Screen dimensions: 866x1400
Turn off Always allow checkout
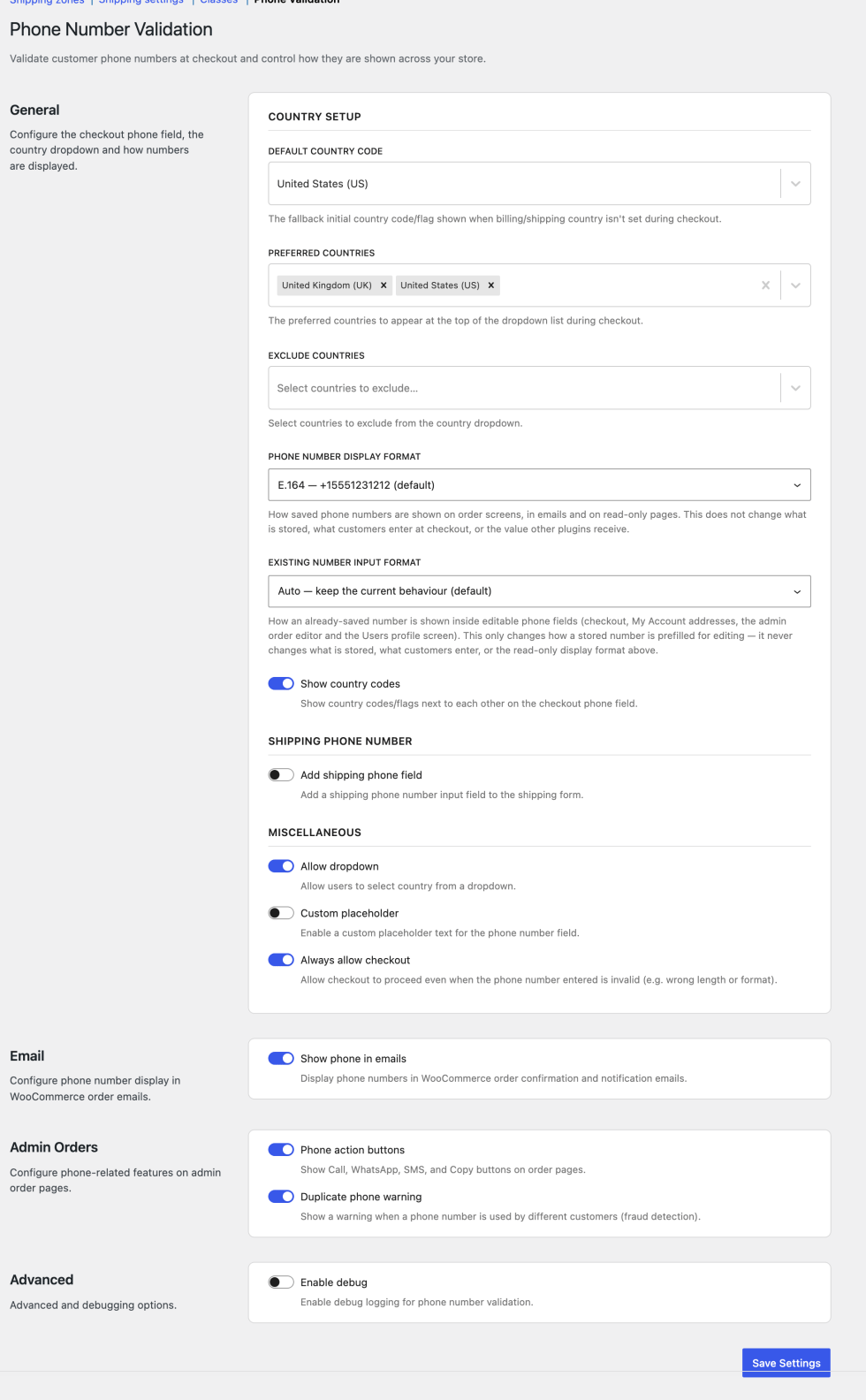tap(281, 960)
